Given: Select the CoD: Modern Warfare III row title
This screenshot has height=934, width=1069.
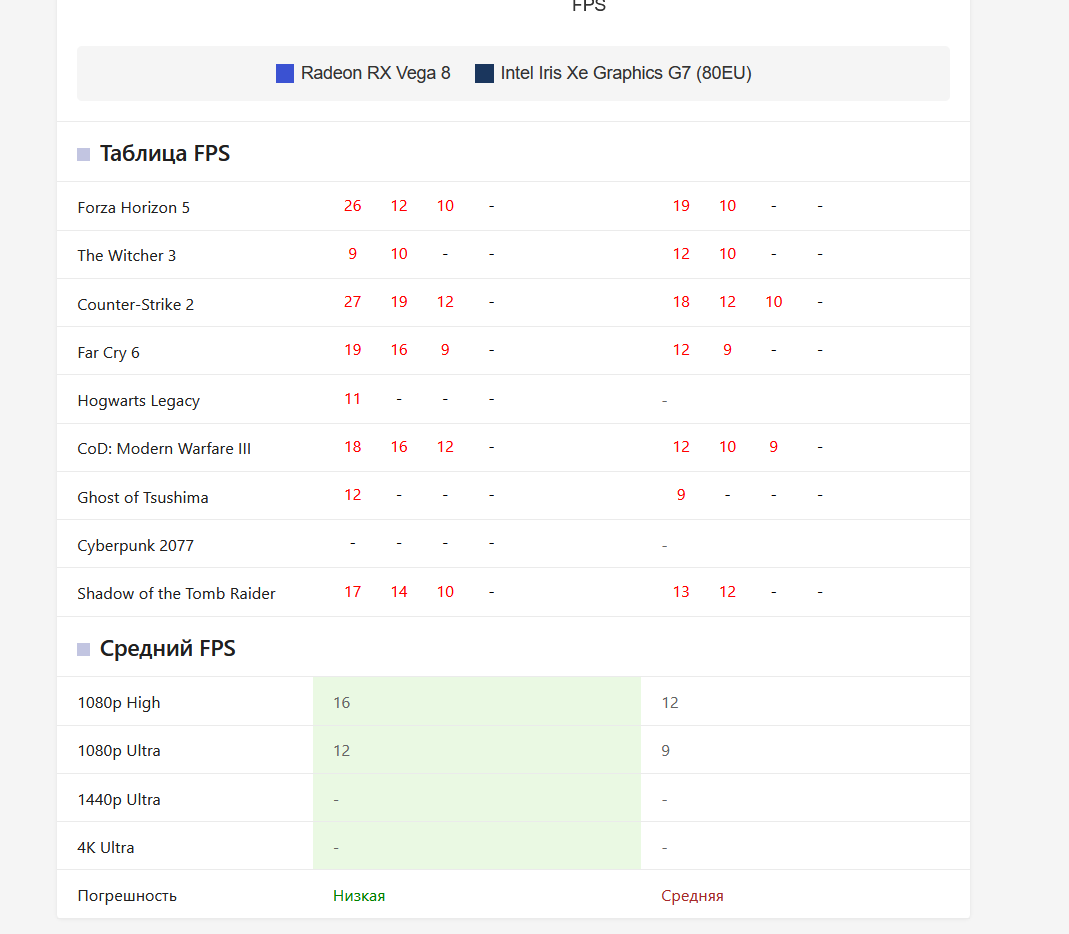Looking at the screenshot, I should (164, 449).
